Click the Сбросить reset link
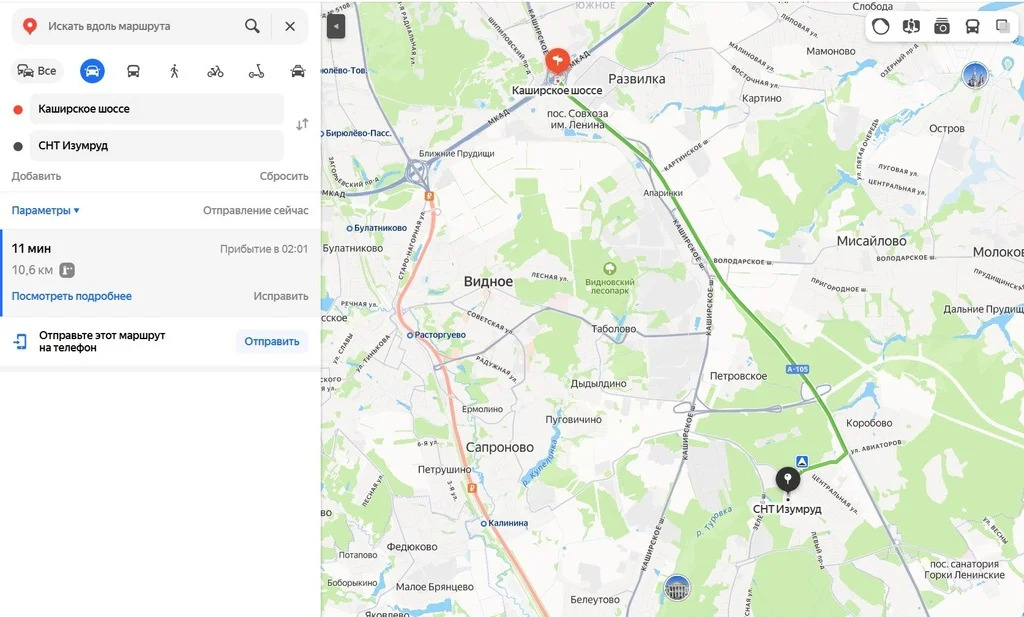This screenshot has width=1024, height=617. pos(284,176)
